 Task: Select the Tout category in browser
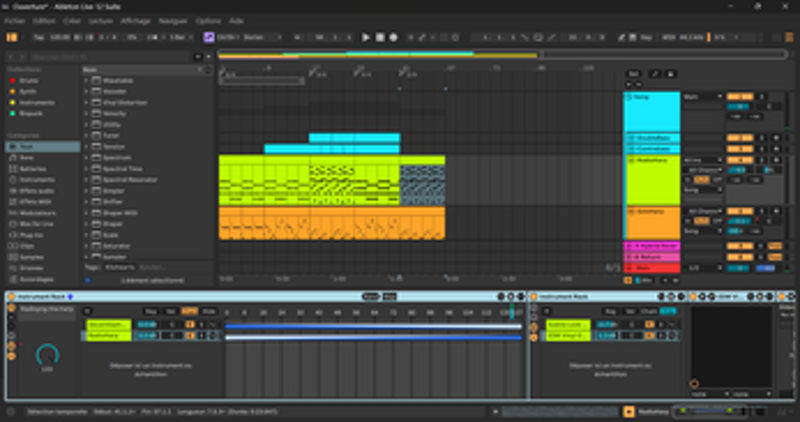click(43, 146)
